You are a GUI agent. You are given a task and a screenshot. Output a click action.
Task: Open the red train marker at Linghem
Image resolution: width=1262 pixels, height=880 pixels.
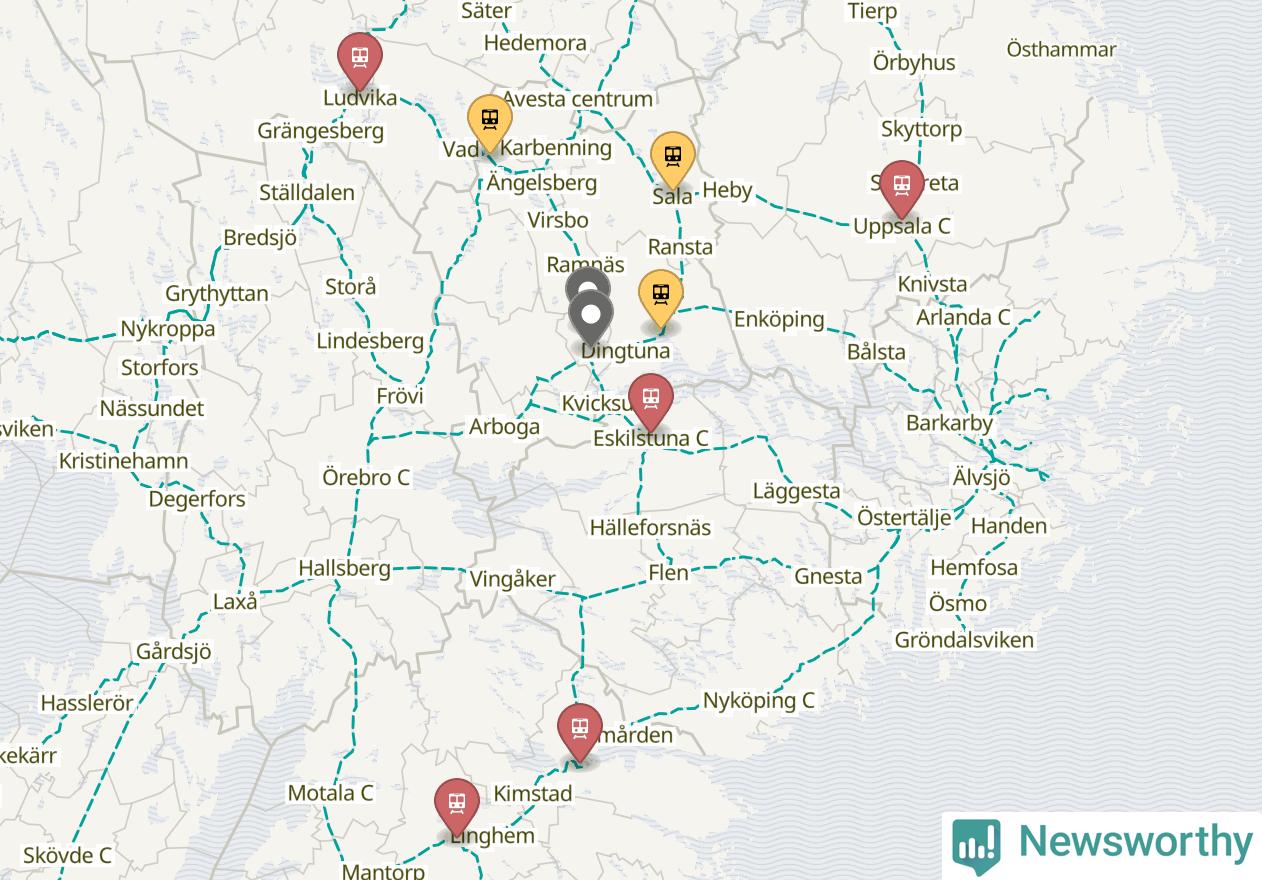pyautogui.click(x=457, y=806)
